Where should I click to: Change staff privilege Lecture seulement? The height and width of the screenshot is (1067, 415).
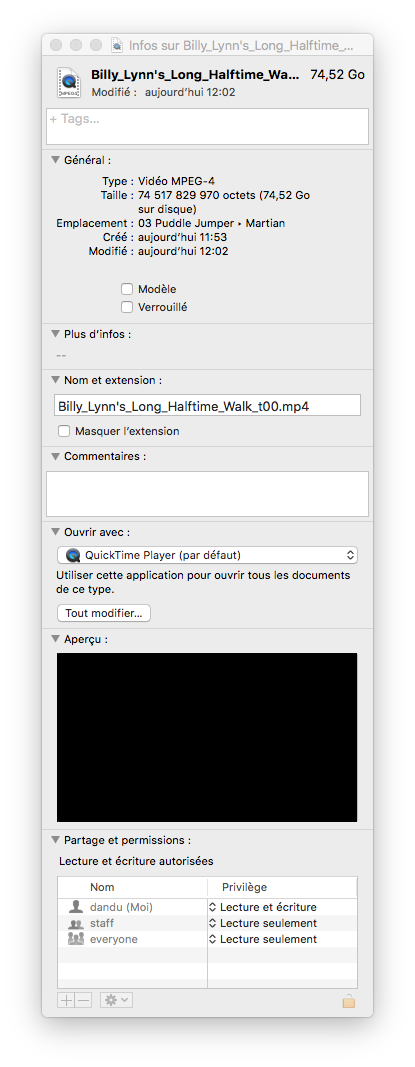[x=263, y=923]
